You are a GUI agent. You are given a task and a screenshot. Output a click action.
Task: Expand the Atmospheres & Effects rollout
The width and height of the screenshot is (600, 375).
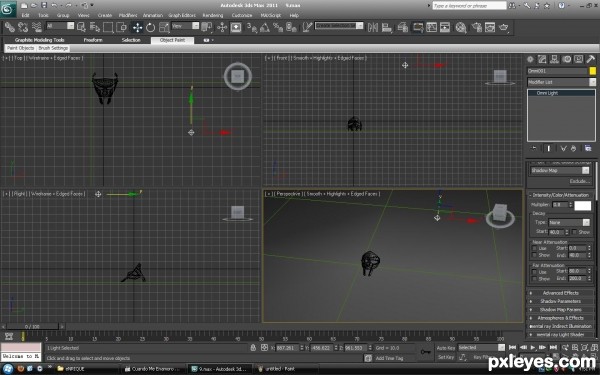coord(560,318)
